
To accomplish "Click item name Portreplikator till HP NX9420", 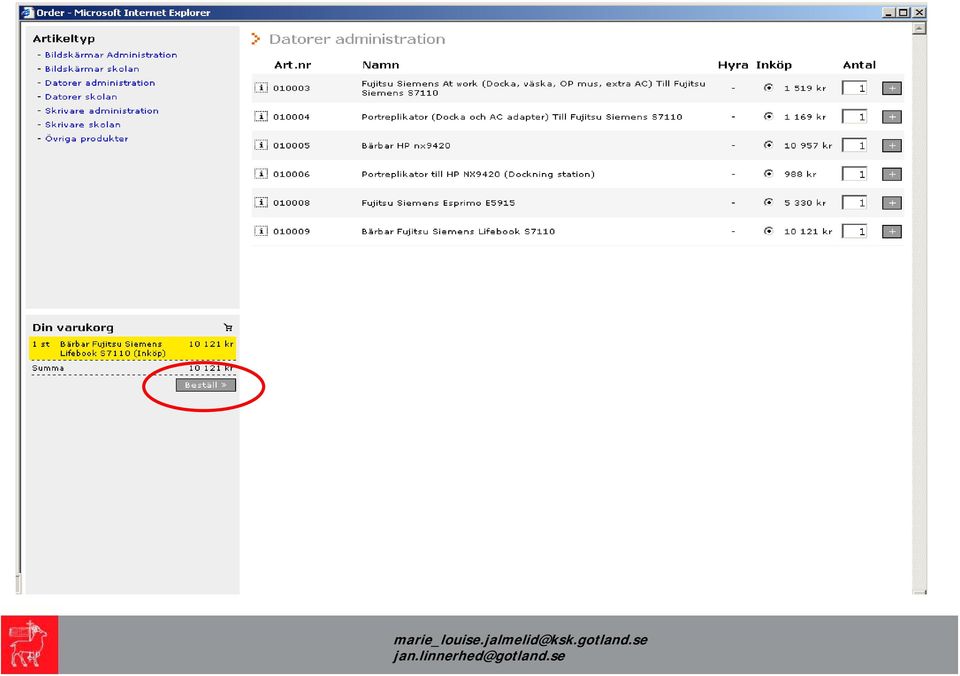I will point(478,175).
